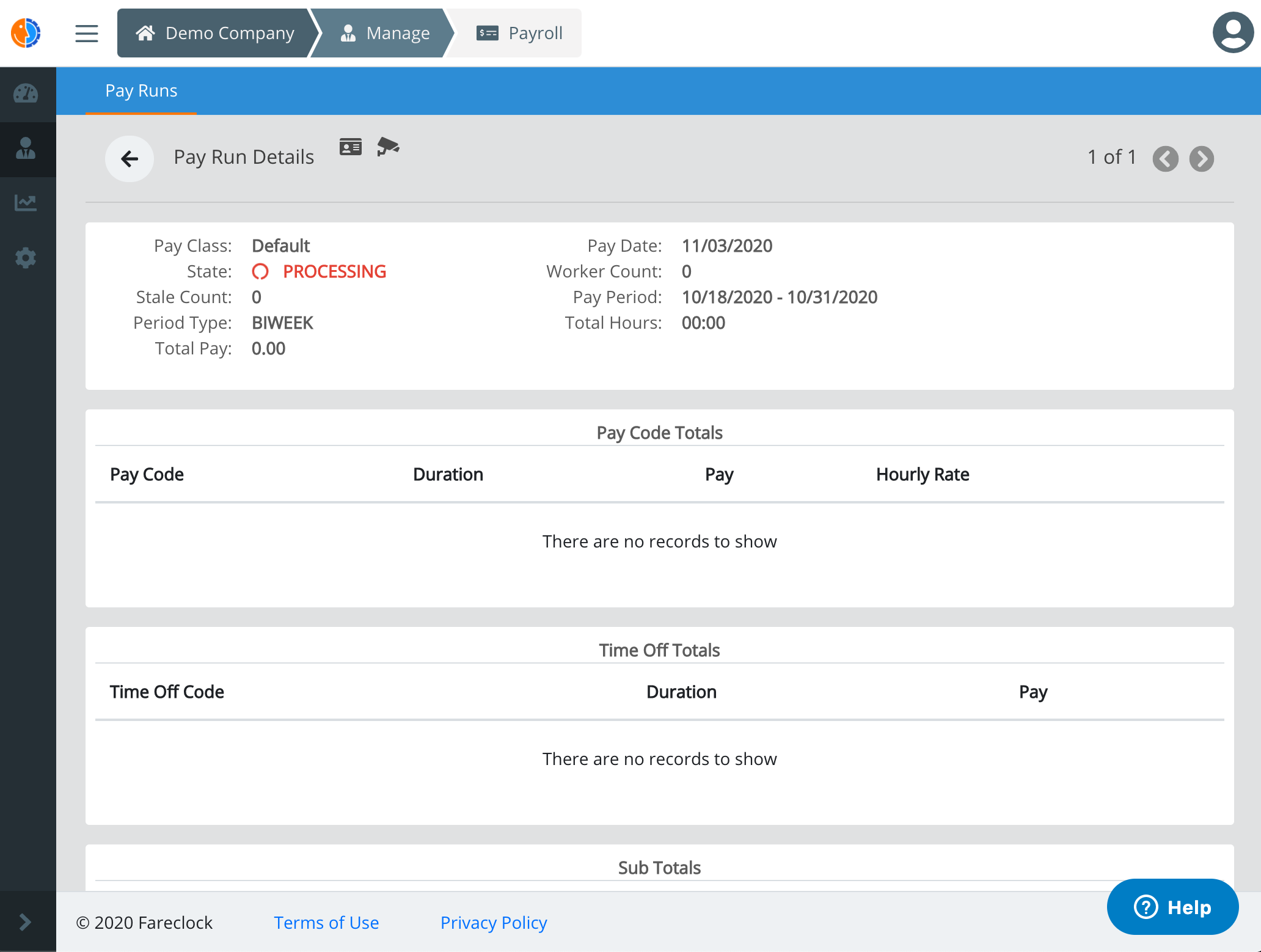The height and width of the screenshot is (952, 1261).
Task: Click the processing spinner circle icon
Action: pos(260,271)
